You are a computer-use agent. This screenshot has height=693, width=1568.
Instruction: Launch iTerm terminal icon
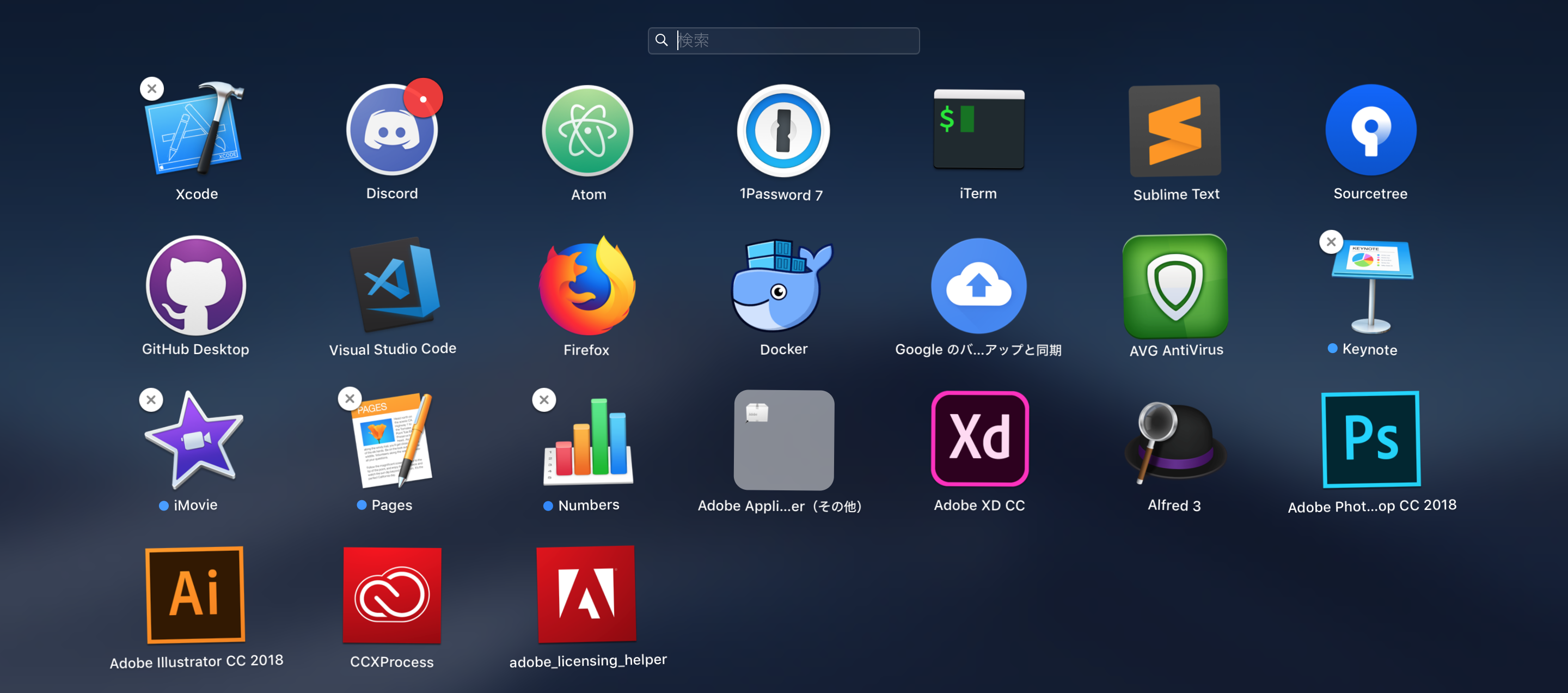pos(978,130)
